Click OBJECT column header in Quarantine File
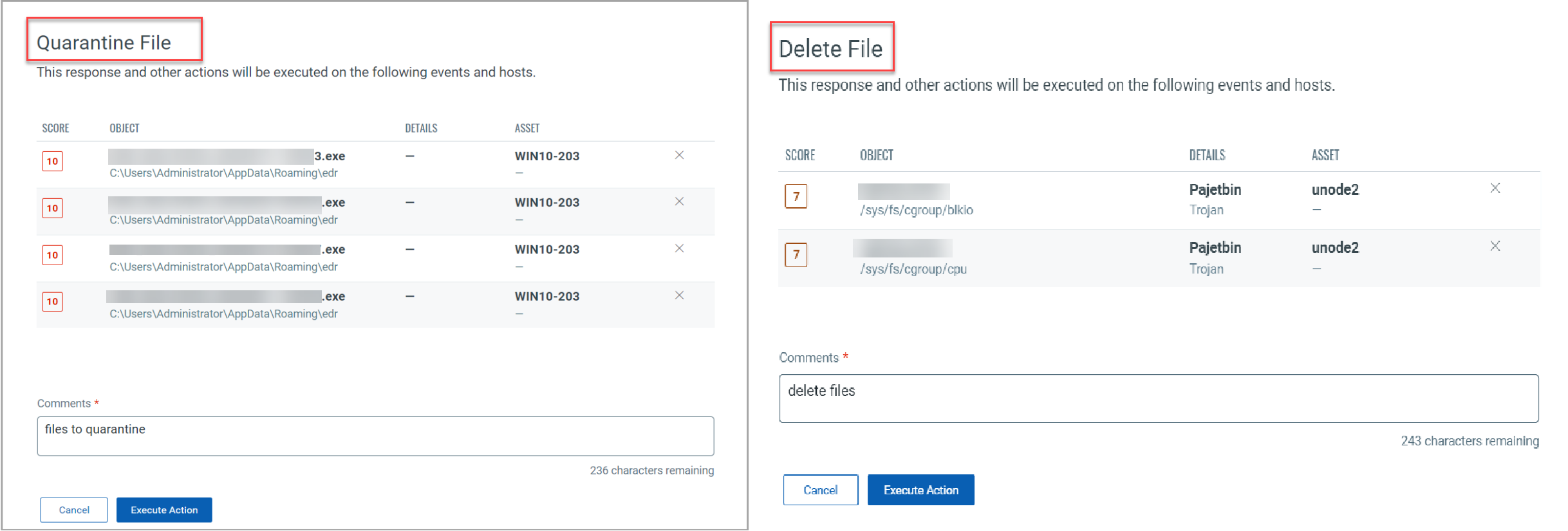This screenshot has height=531, width=1568. click(x=125, y=128)
